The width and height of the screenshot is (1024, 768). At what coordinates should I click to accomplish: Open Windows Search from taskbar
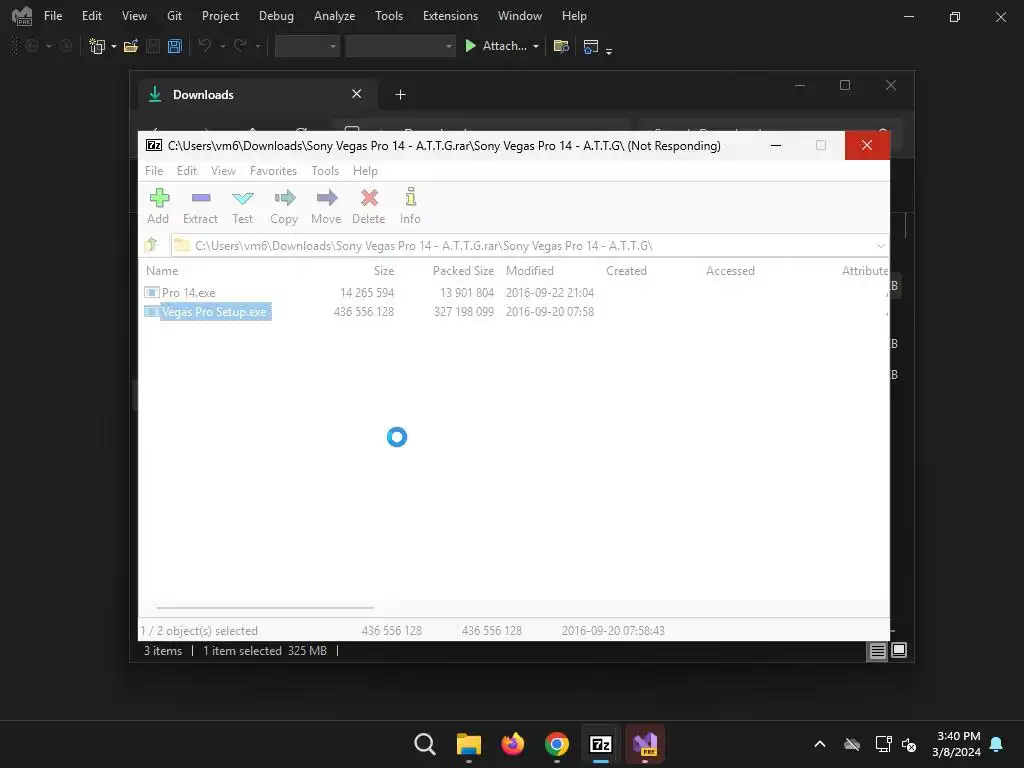[x=424, y=744]
